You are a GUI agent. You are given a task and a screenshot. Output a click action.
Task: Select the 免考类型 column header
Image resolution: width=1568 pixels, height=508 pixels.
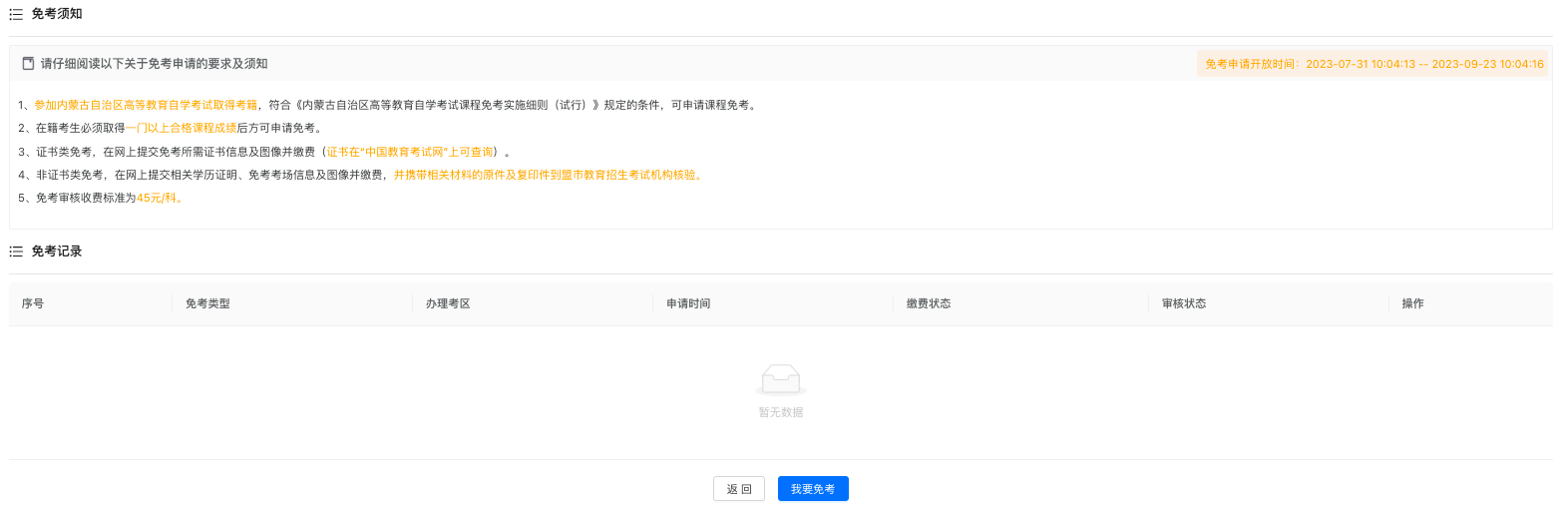pos(207,303)
